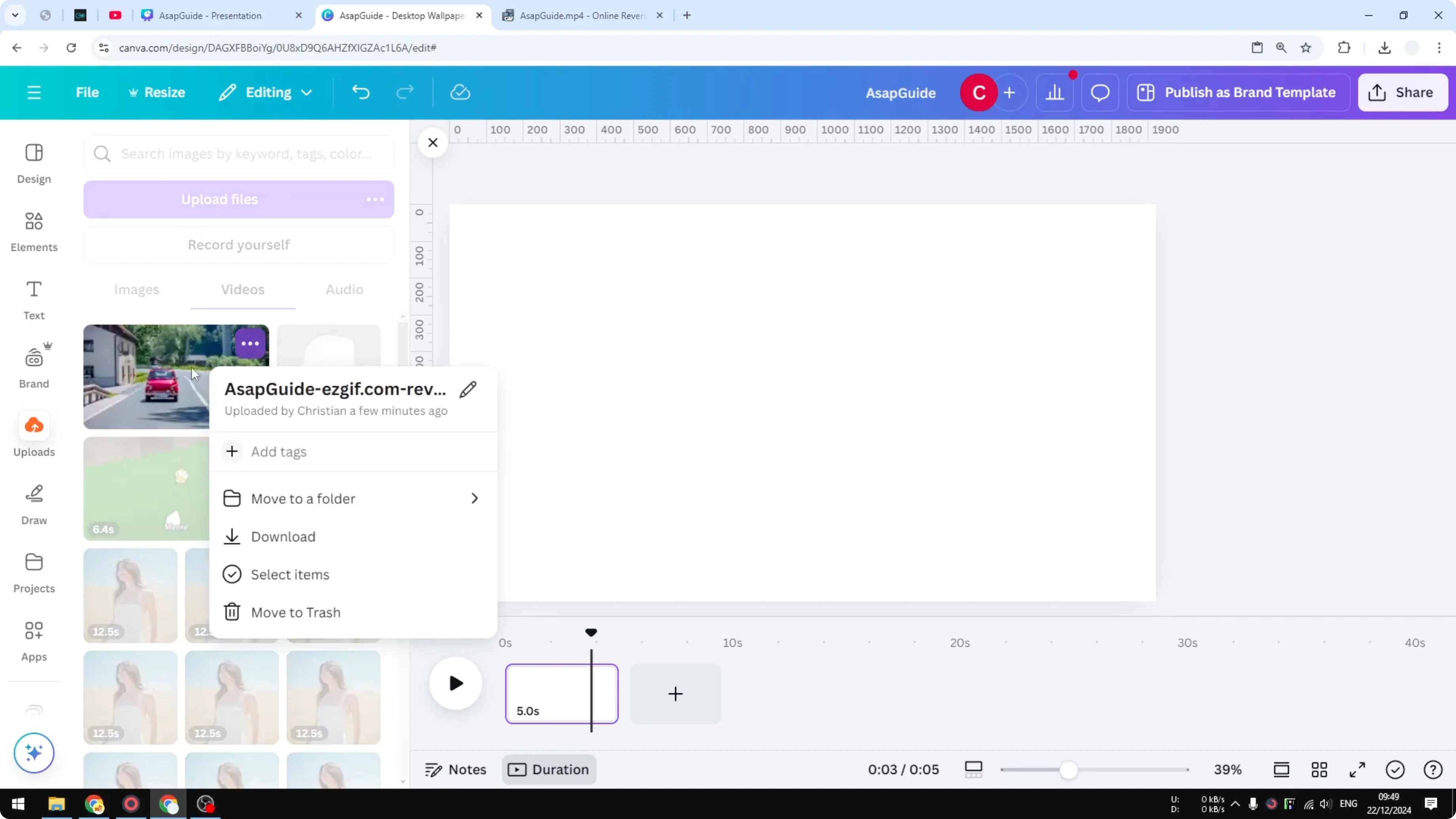1456x819 pixels.
Task: Switch to the Videos tab
Action: click(243, 289)
